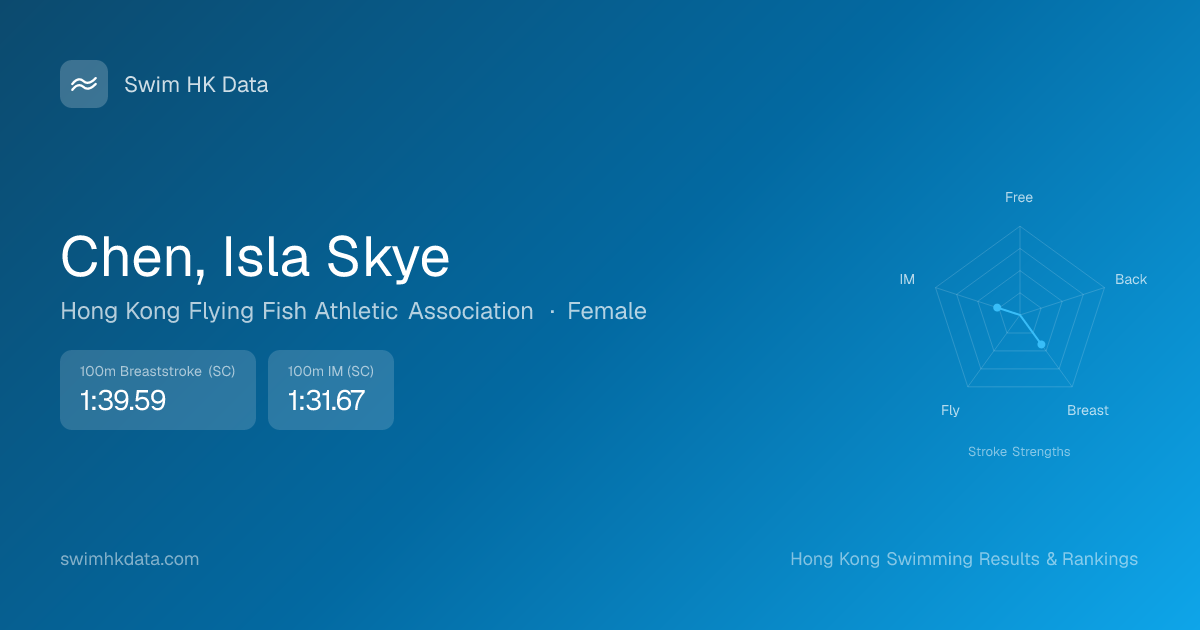Click the Back label on radar chart
Viewport: 1200px width, 630px height.
tap(1131, 279)
